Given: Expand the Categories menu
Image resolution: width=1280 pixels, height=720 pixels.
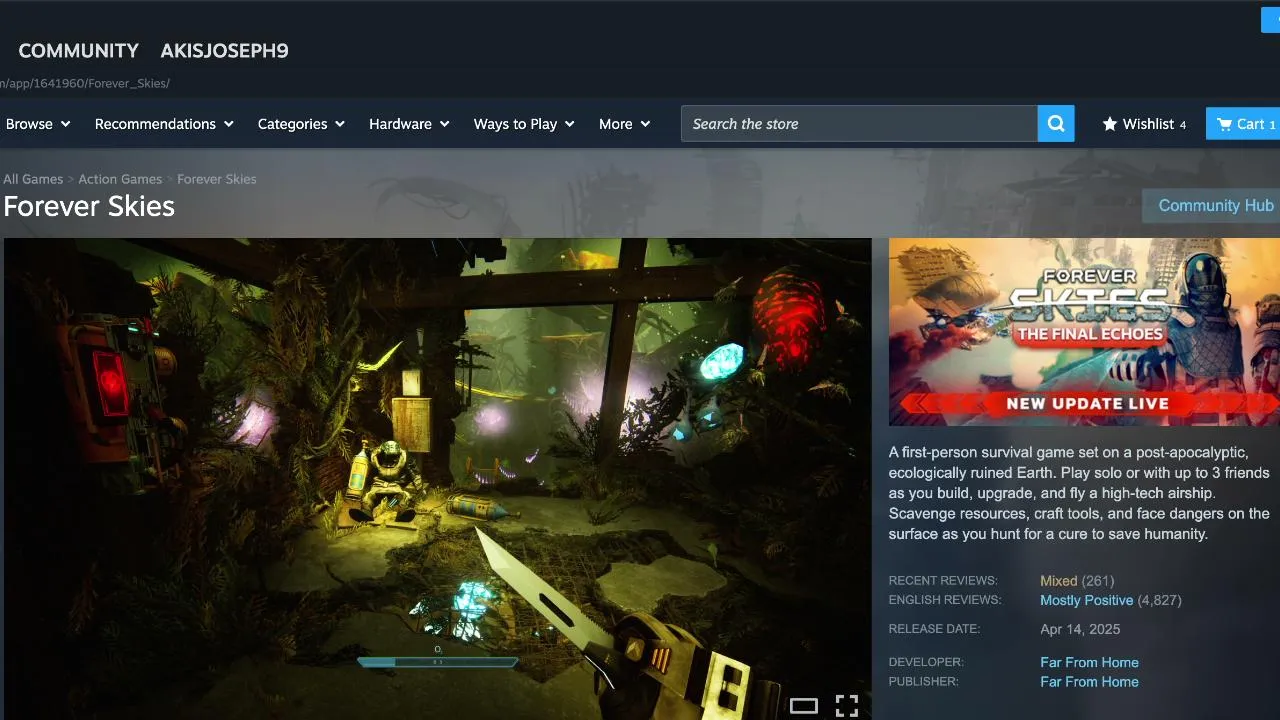Looking at the screenshot, I should 301,124.
